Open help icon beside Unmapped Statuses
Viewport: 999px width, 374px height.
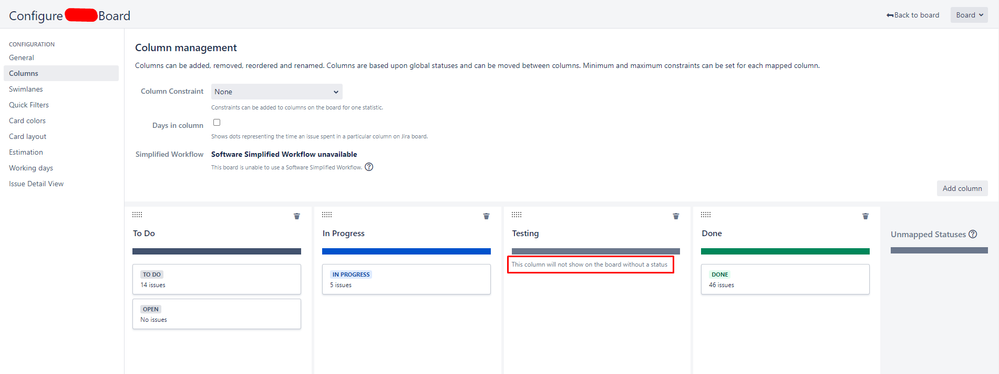[972, 234]
